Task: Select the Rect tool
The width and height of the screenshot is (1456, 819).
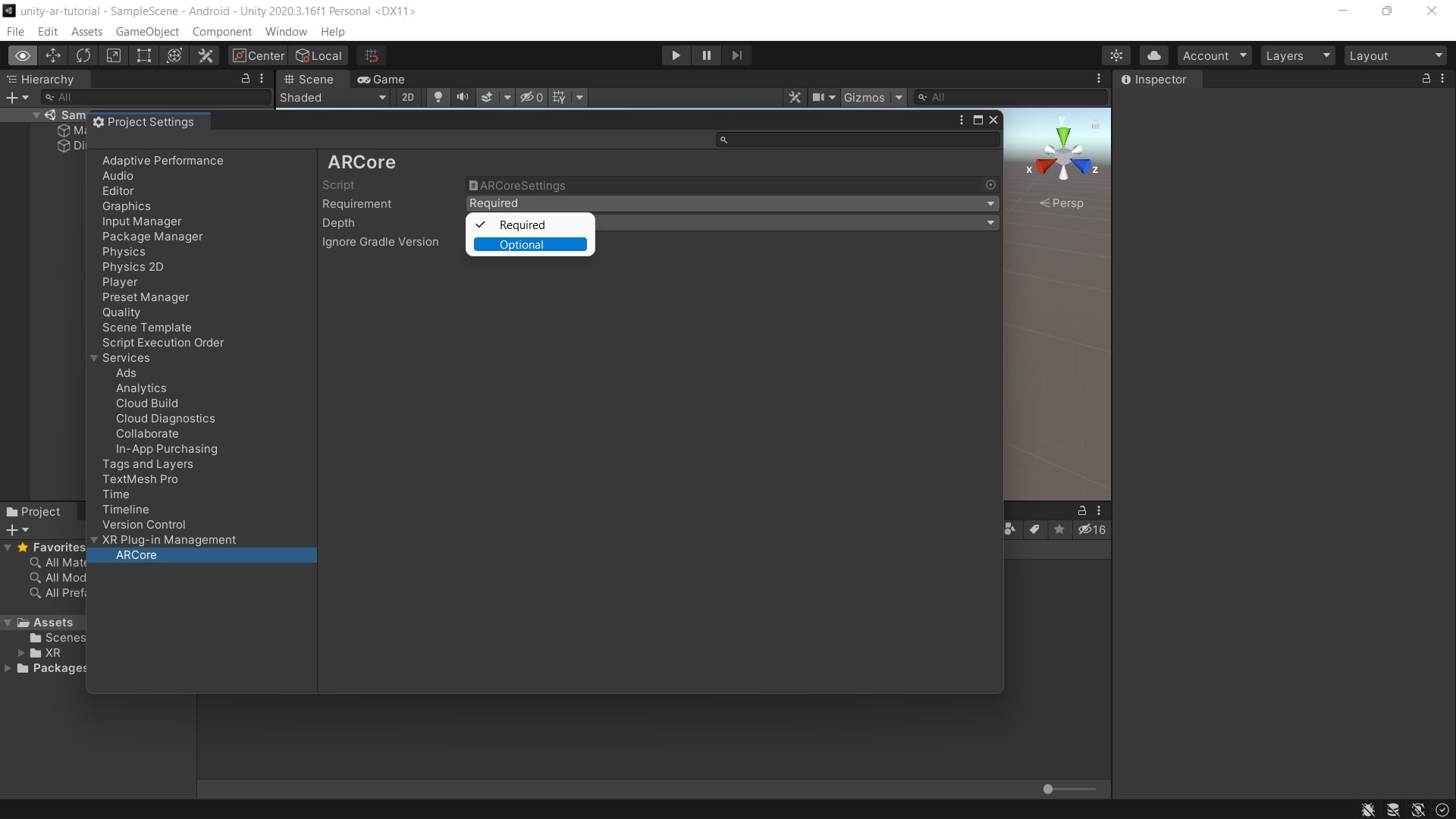Action: tap(144, 55)
